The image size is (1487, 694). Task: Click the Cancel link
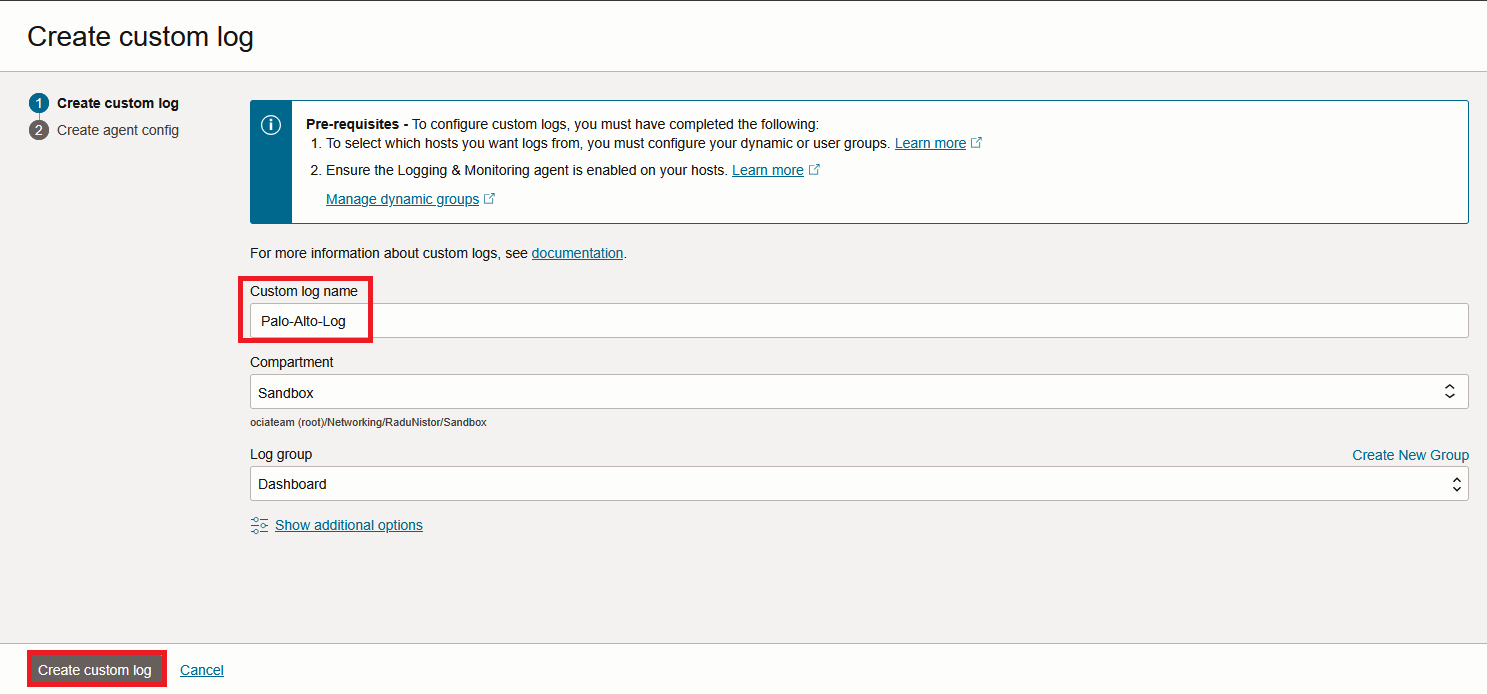[x=202, y=670]
